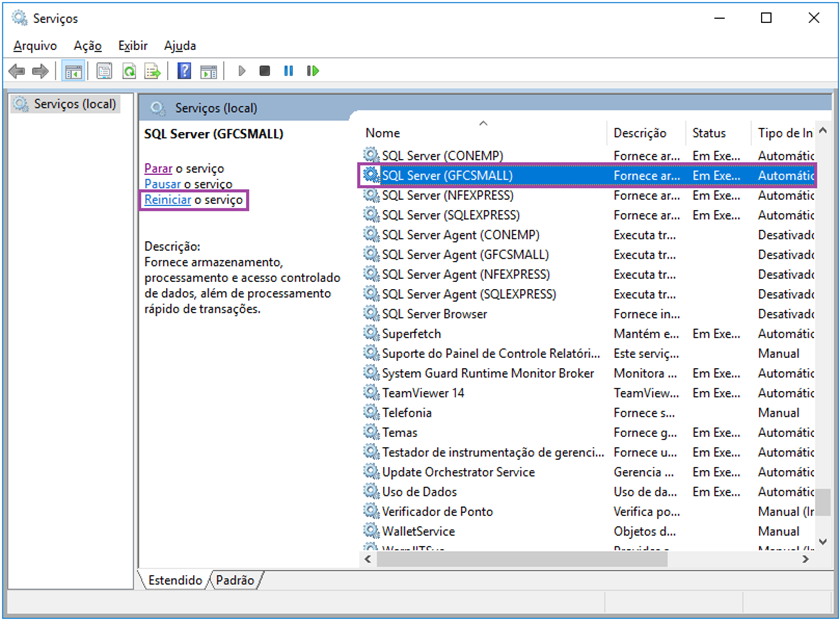Click the horizontal scrollbar thumb of the services list

tap(522, 559)
